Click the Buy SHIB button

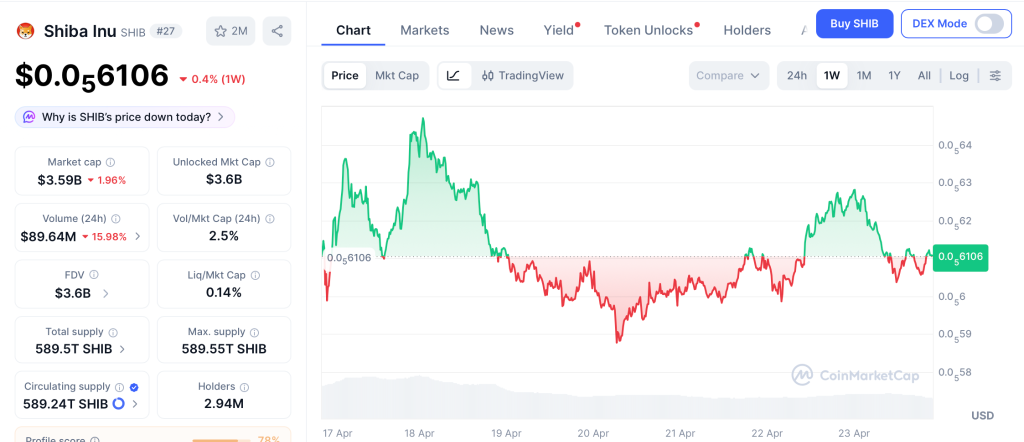[x=854, y=23]
